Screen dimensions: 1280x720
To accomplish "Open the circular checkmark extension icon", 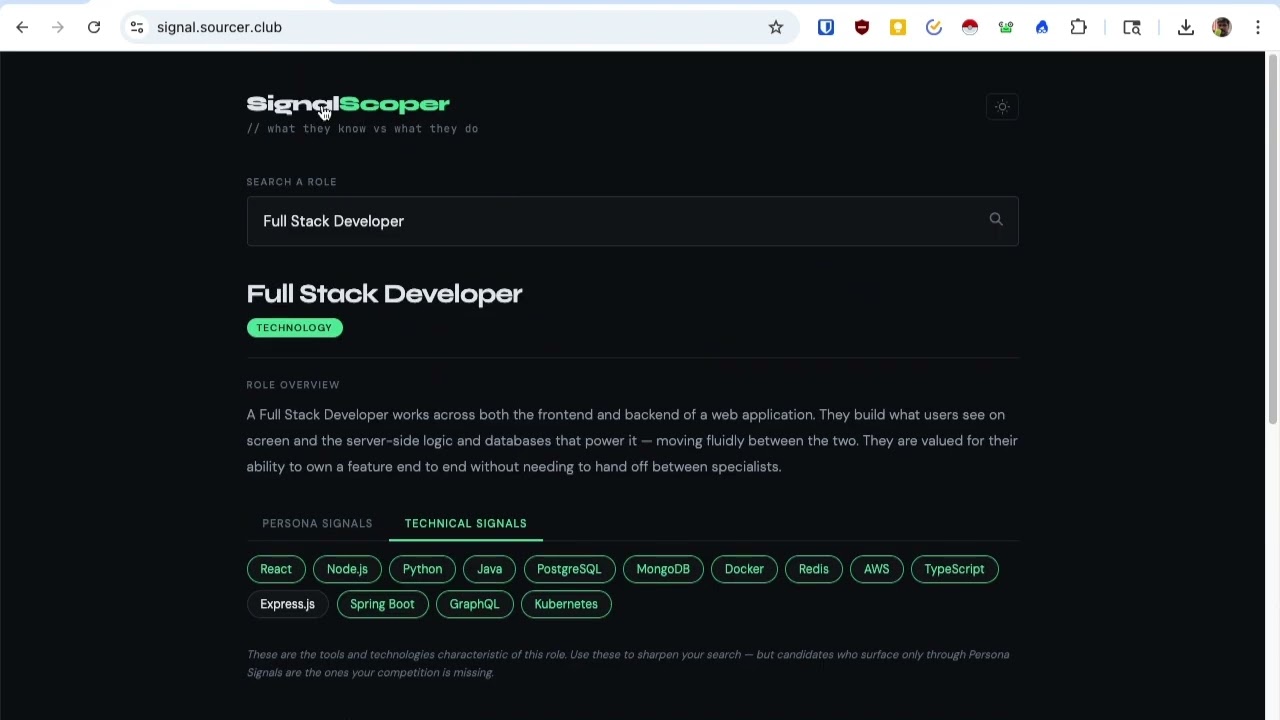I will (934, 27).
